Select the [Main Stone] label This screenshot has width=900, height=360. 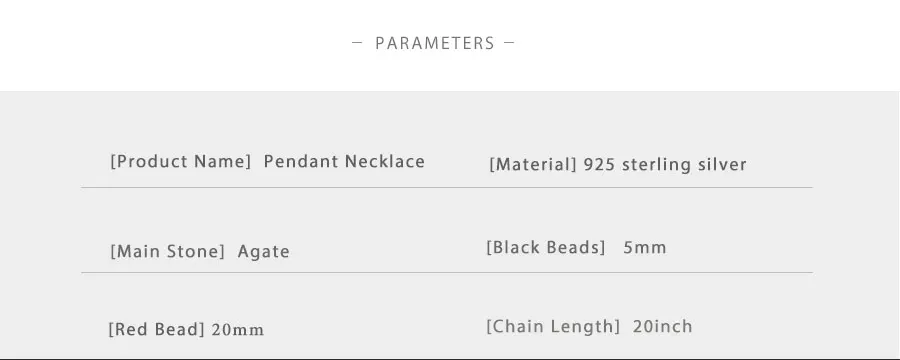[x=167, y=251]
